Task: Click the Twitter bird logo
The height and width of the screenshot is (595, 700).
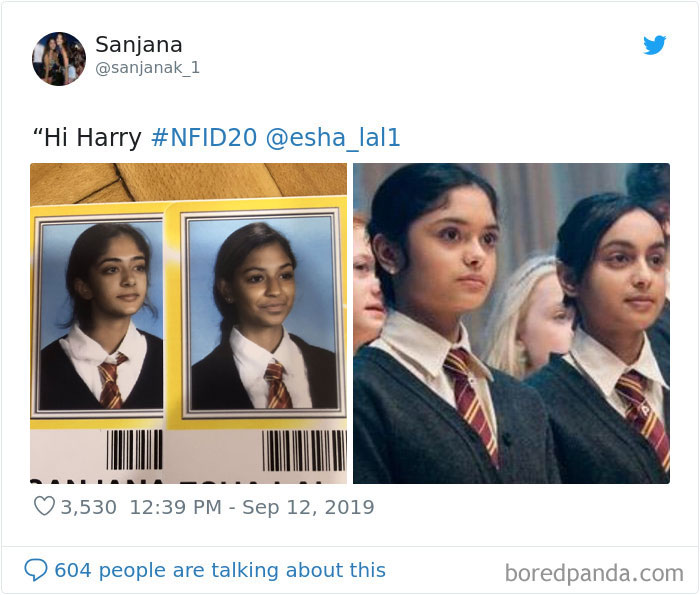Action: pyautogui.click(x=654, y=45)
